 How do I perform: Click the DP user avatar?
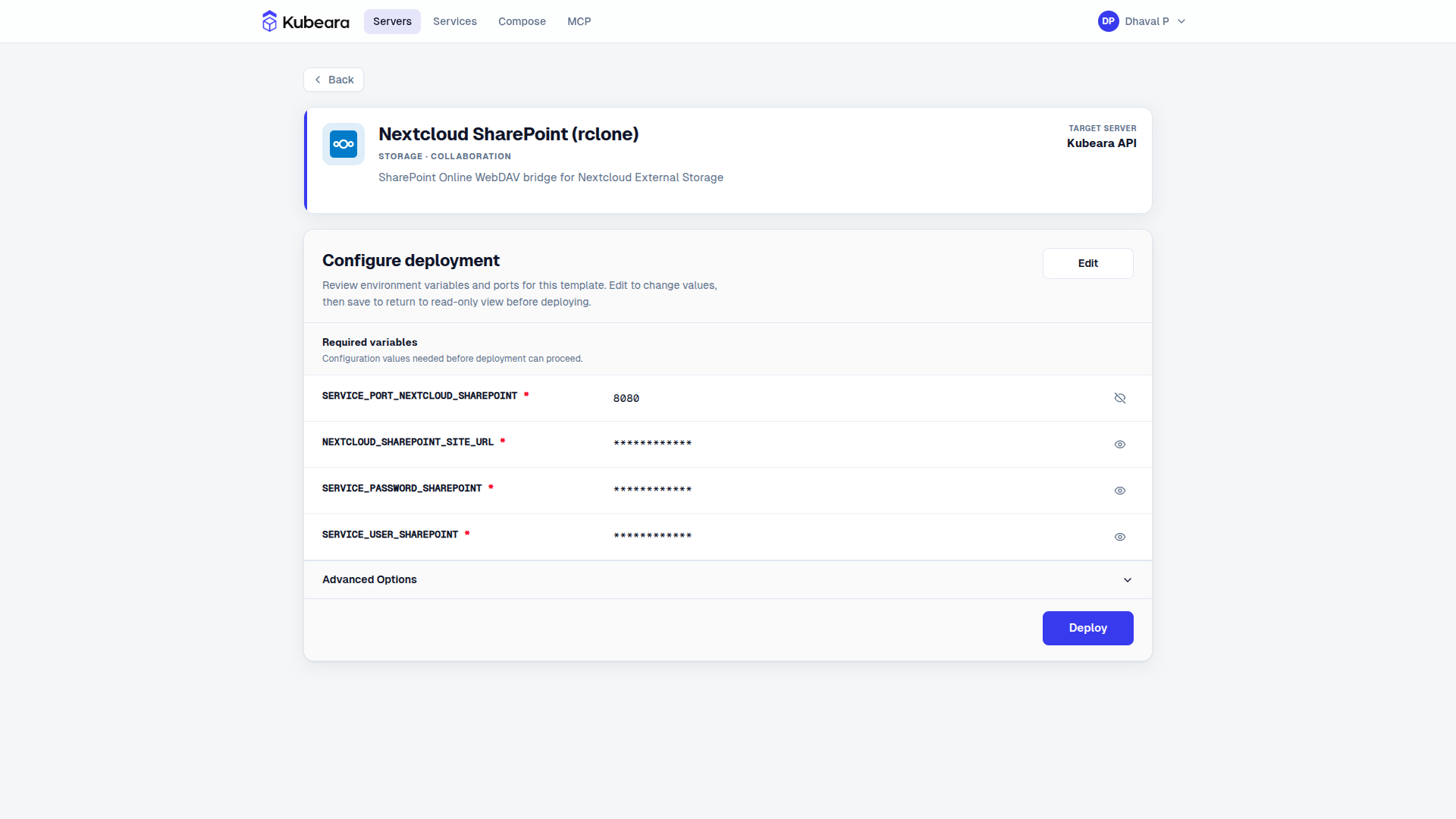click(x=1108, y=21)
